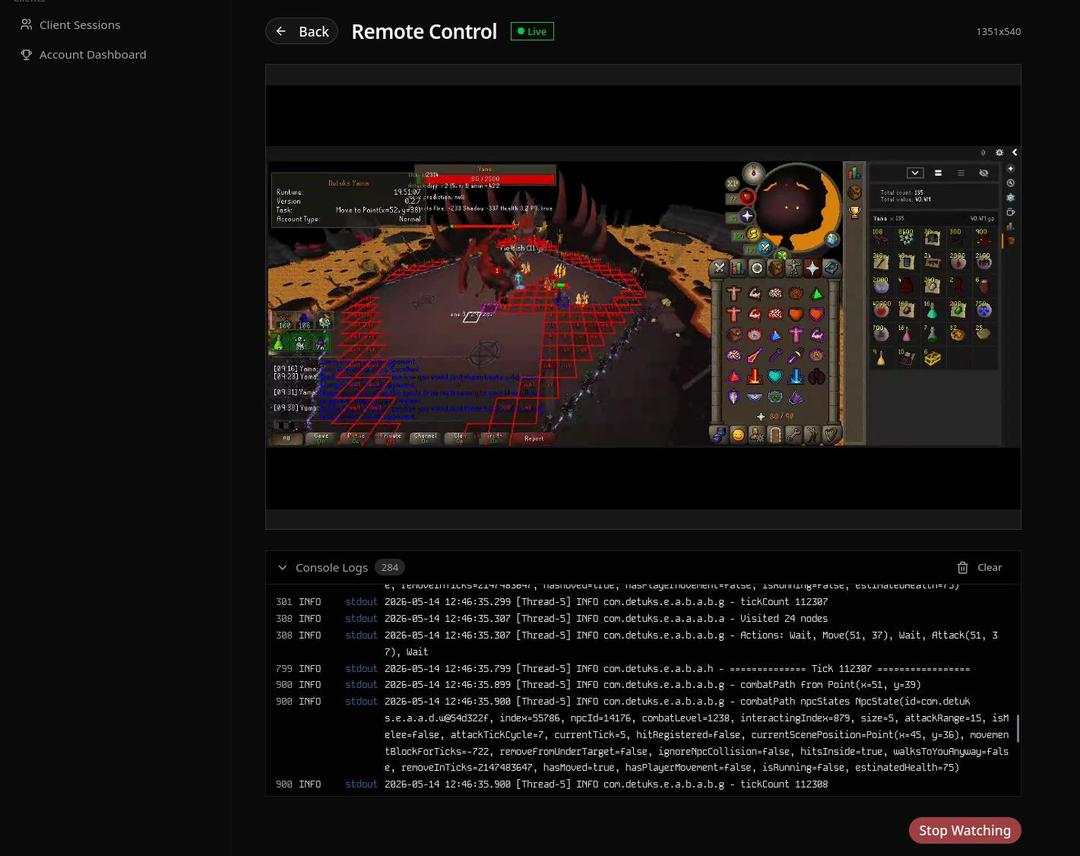Click the circular minimap
The image size is (1080, 856).
click(x=797, y=207)
